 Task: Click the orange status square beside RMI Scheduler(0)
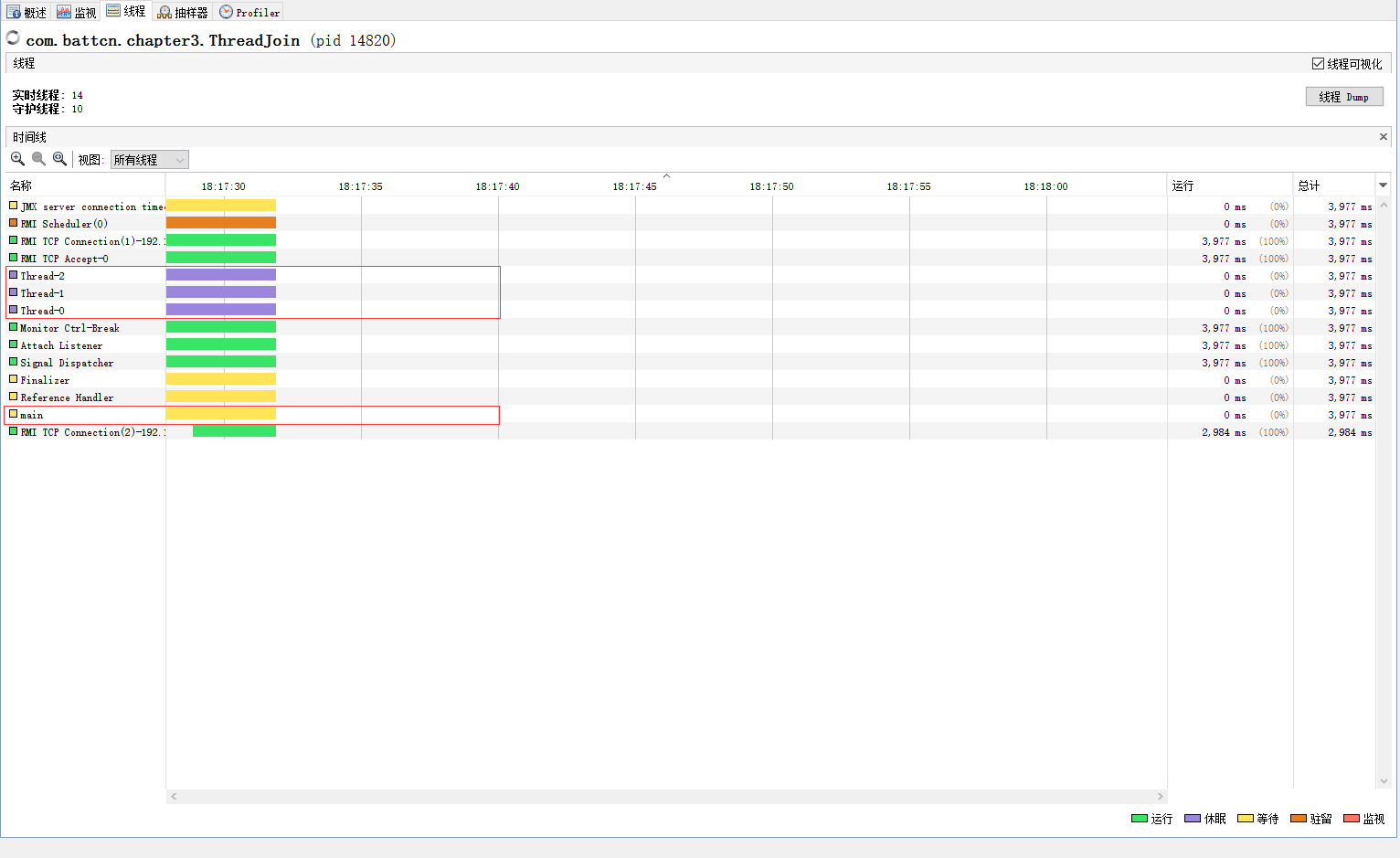(11, 223)
